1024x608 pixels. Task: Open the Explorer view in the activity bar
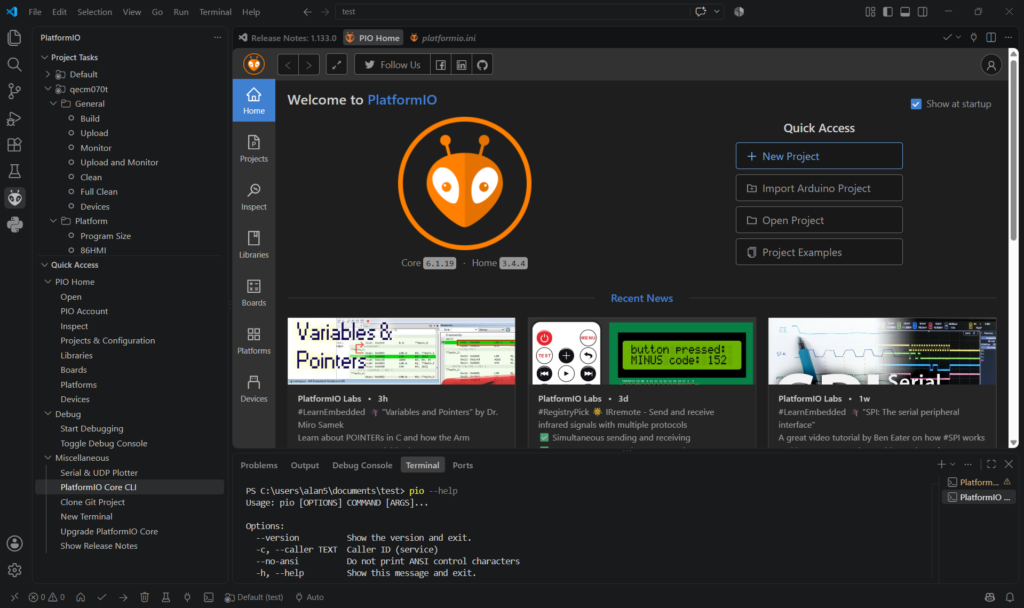tap(14, 38)
